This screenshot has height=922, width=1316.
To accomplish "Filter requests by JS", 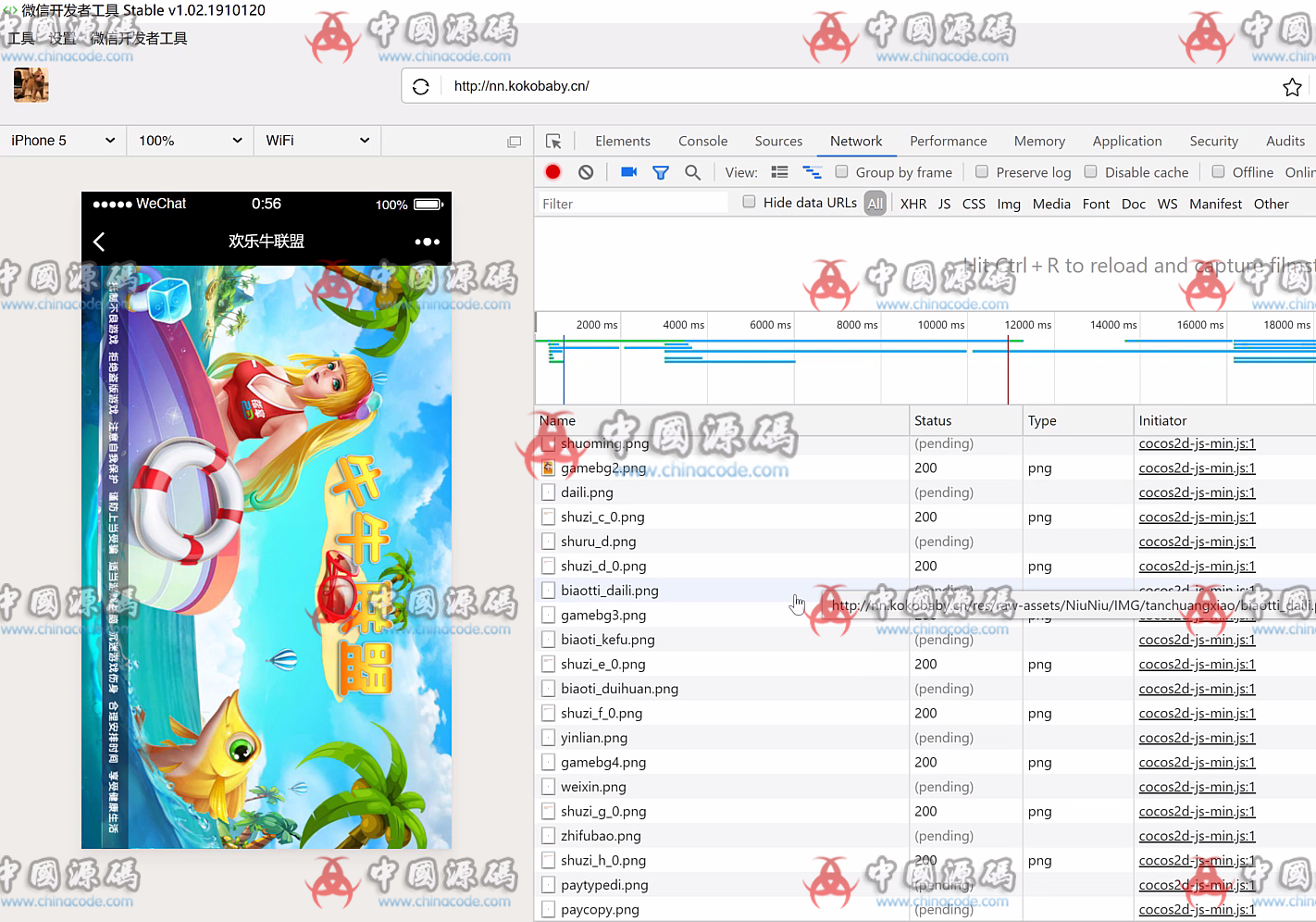I will coord(944,205).
